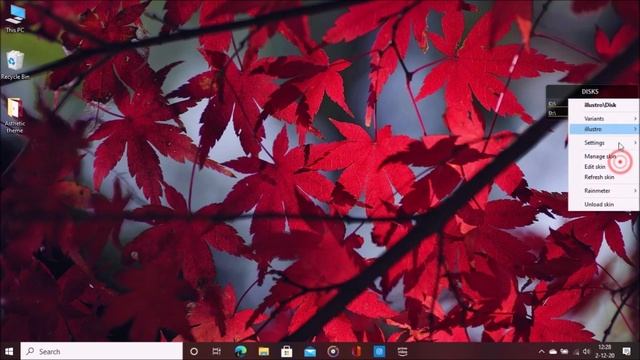Click the C:\ drive row in DISKS
Image resolution: width=640 pixels, height=360 pixels.
point(558,104)
